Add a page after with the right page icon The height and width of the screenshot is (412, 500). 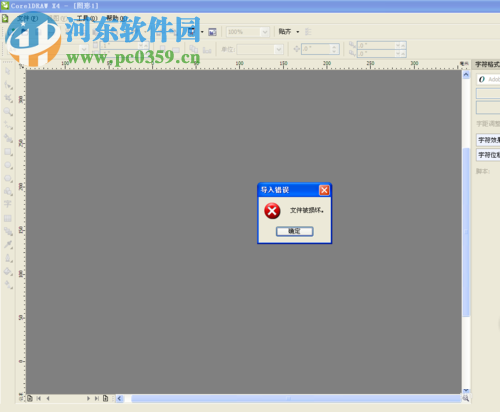click(x=106, y=398)
